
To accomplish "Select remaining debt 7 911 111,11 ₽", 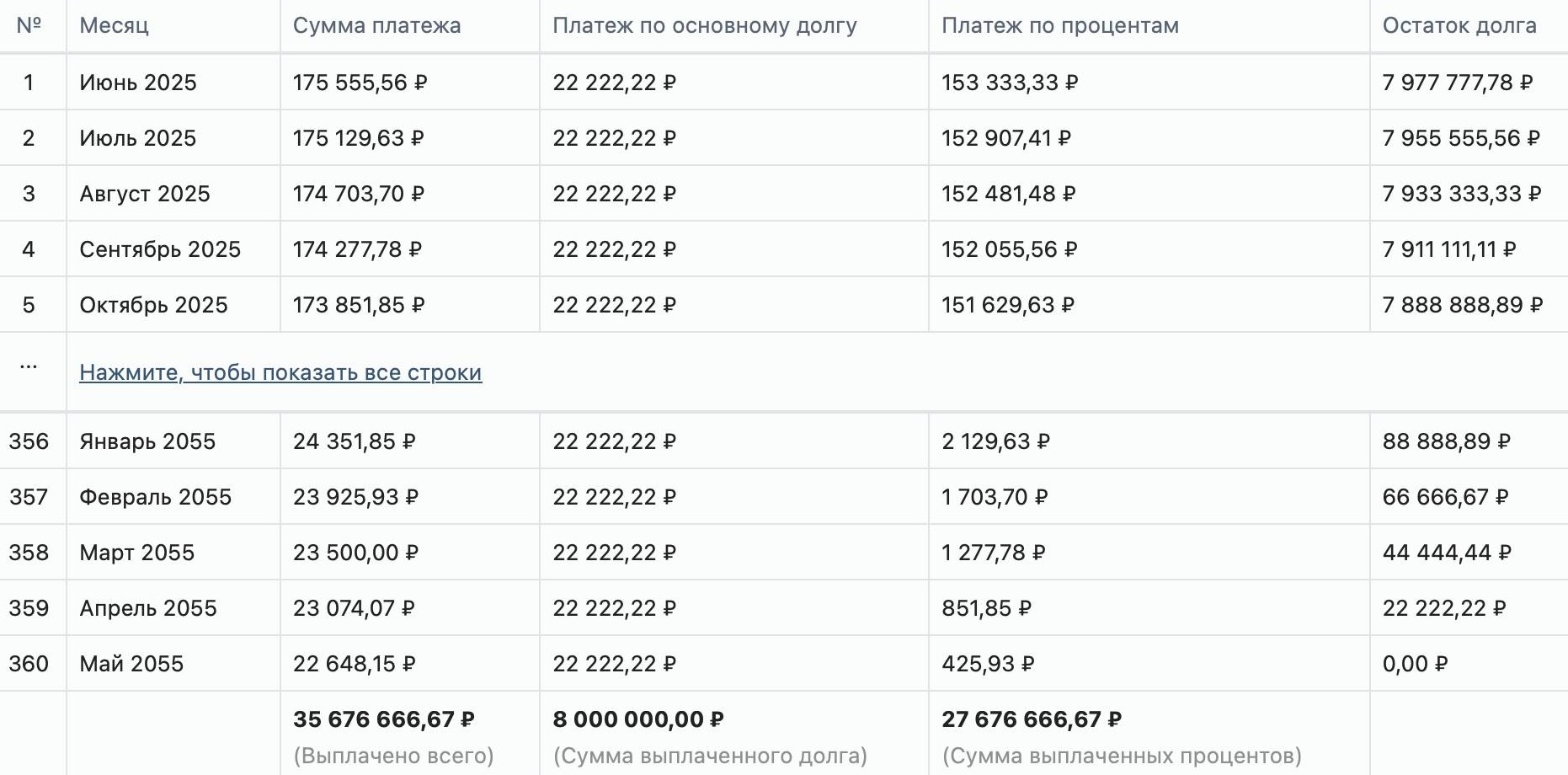I will [x=1449, y=249].
